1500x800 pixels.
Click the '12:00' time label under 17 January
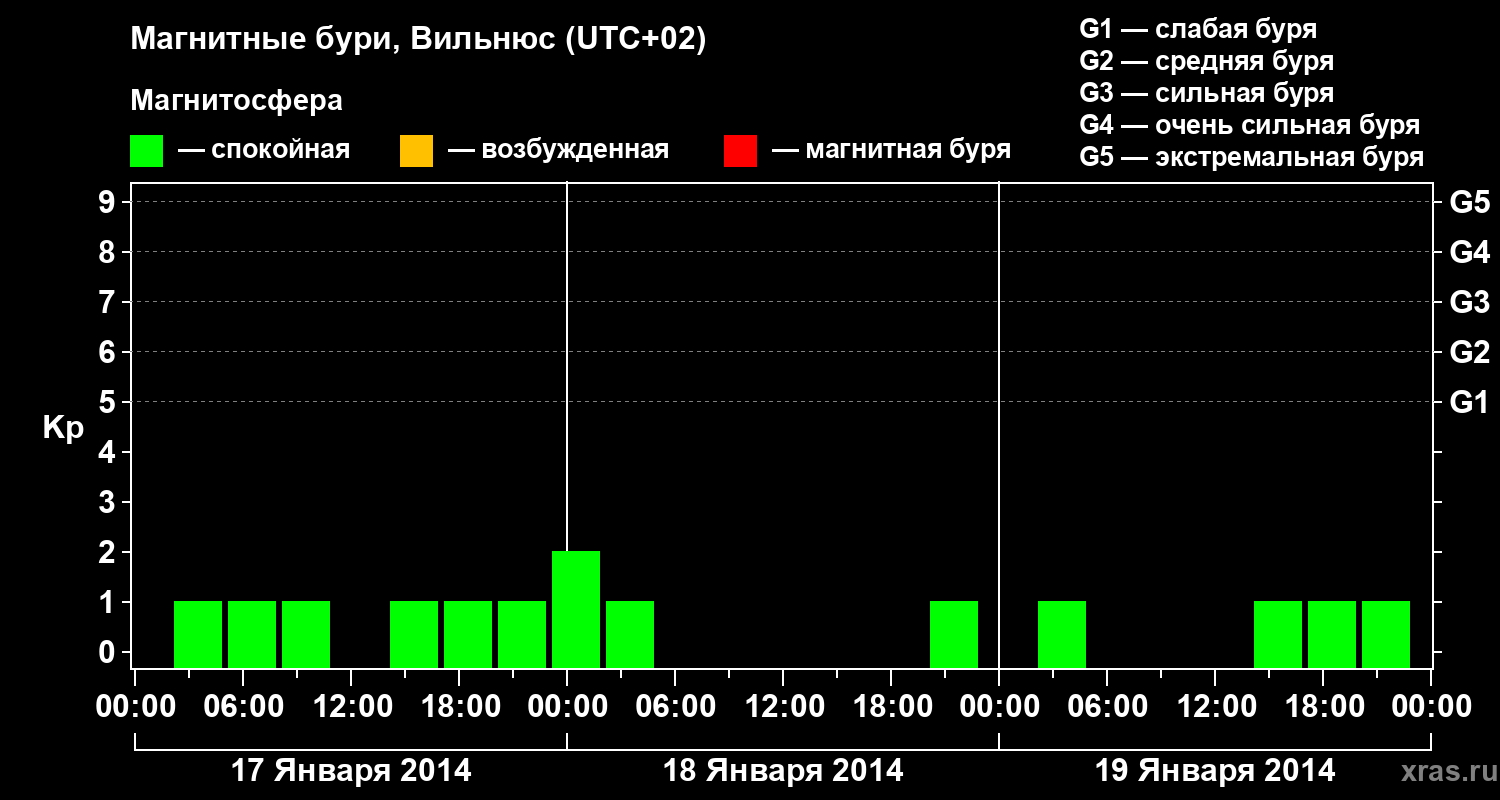[351, 707]
